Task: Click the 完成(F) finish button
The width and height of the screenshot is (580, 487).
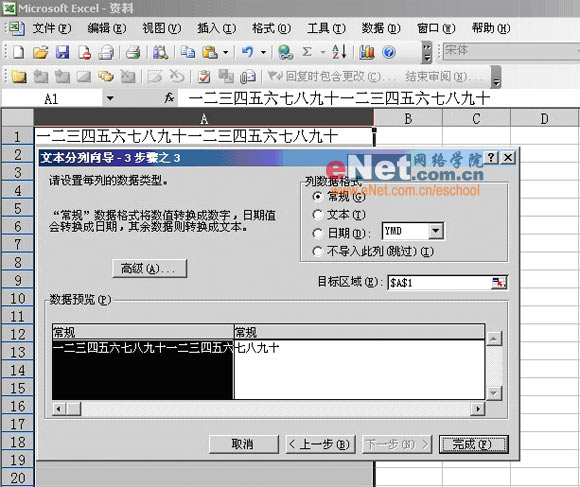Action: coord(473,444)
